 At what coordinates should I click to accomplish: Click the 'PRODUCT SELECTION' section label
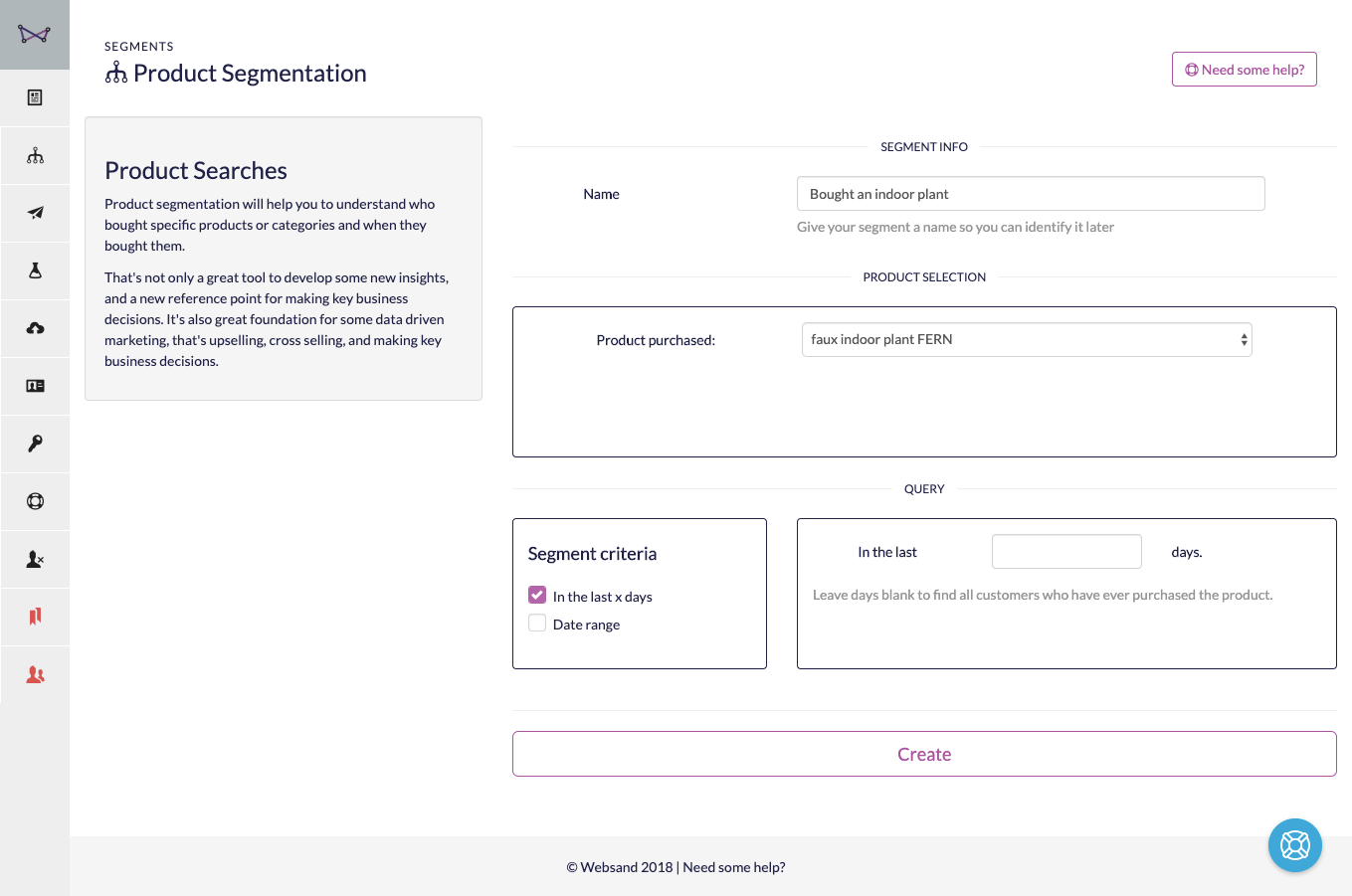point(924,277)
